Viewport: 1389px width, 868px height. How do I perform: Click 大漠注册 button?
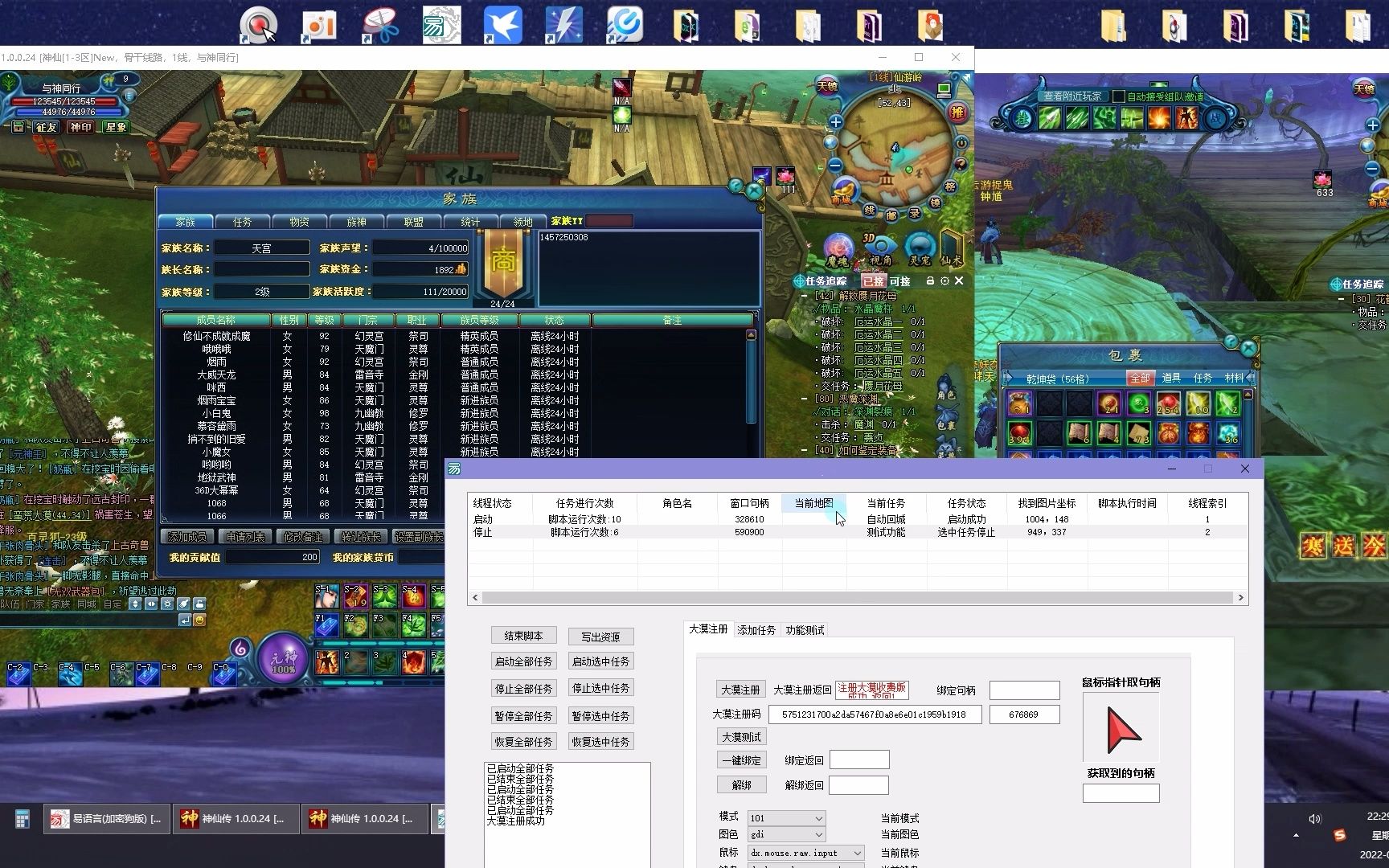740,690
